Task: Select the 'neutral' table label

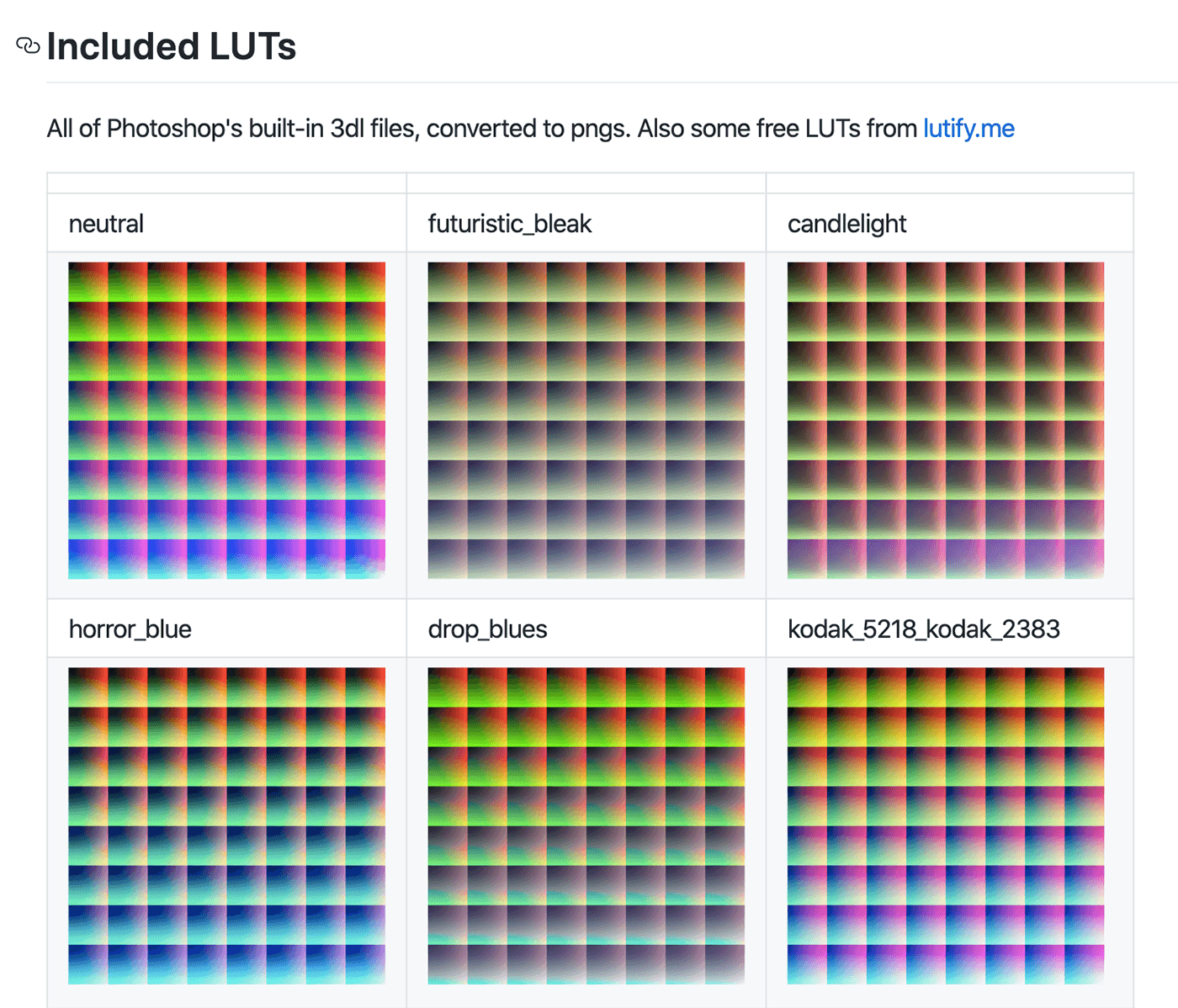Action: (106, 224)
